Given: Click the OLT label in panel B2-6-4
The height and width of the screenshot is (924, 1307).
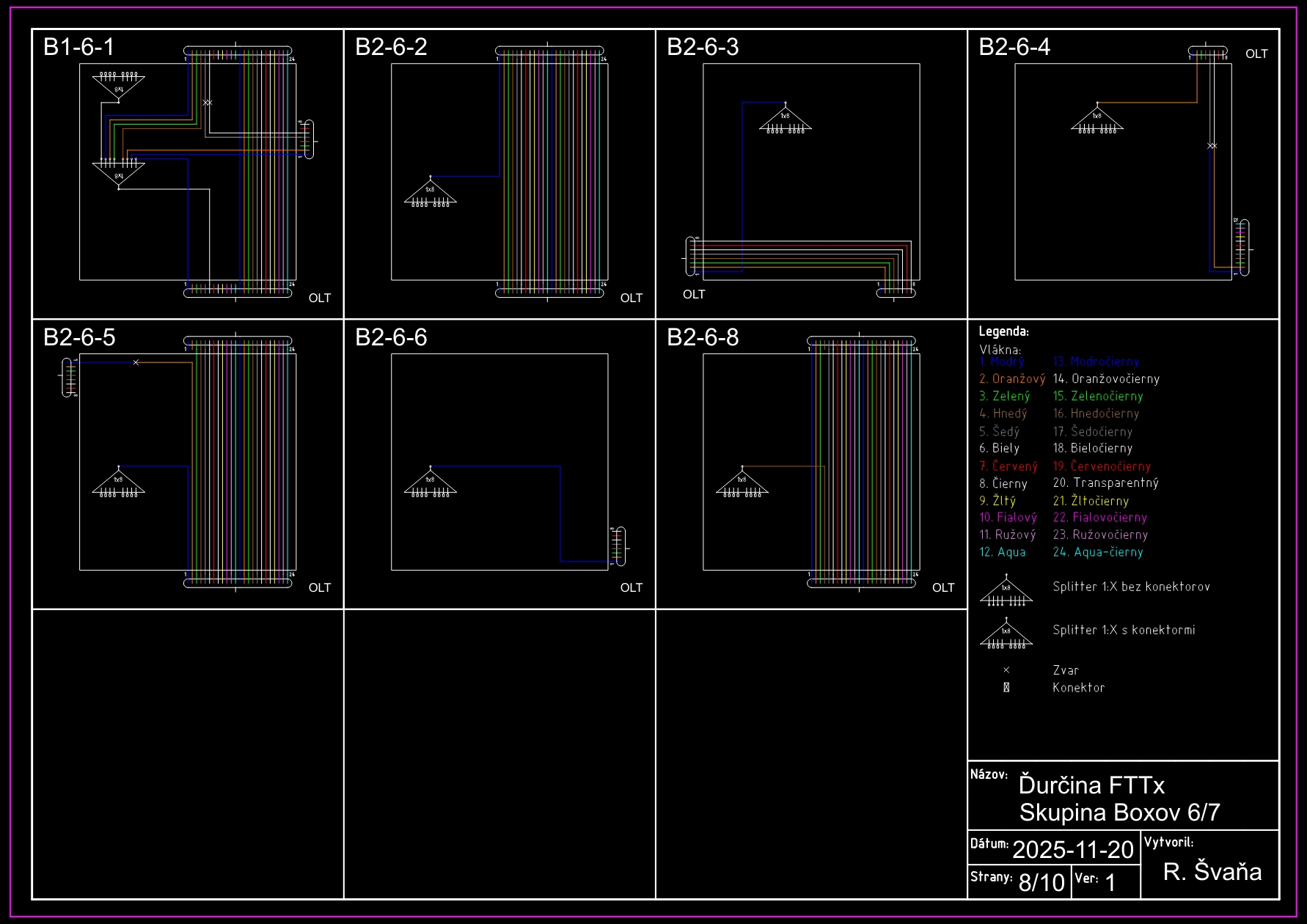Looking at the screenshot, I should tap(1256, 54).
